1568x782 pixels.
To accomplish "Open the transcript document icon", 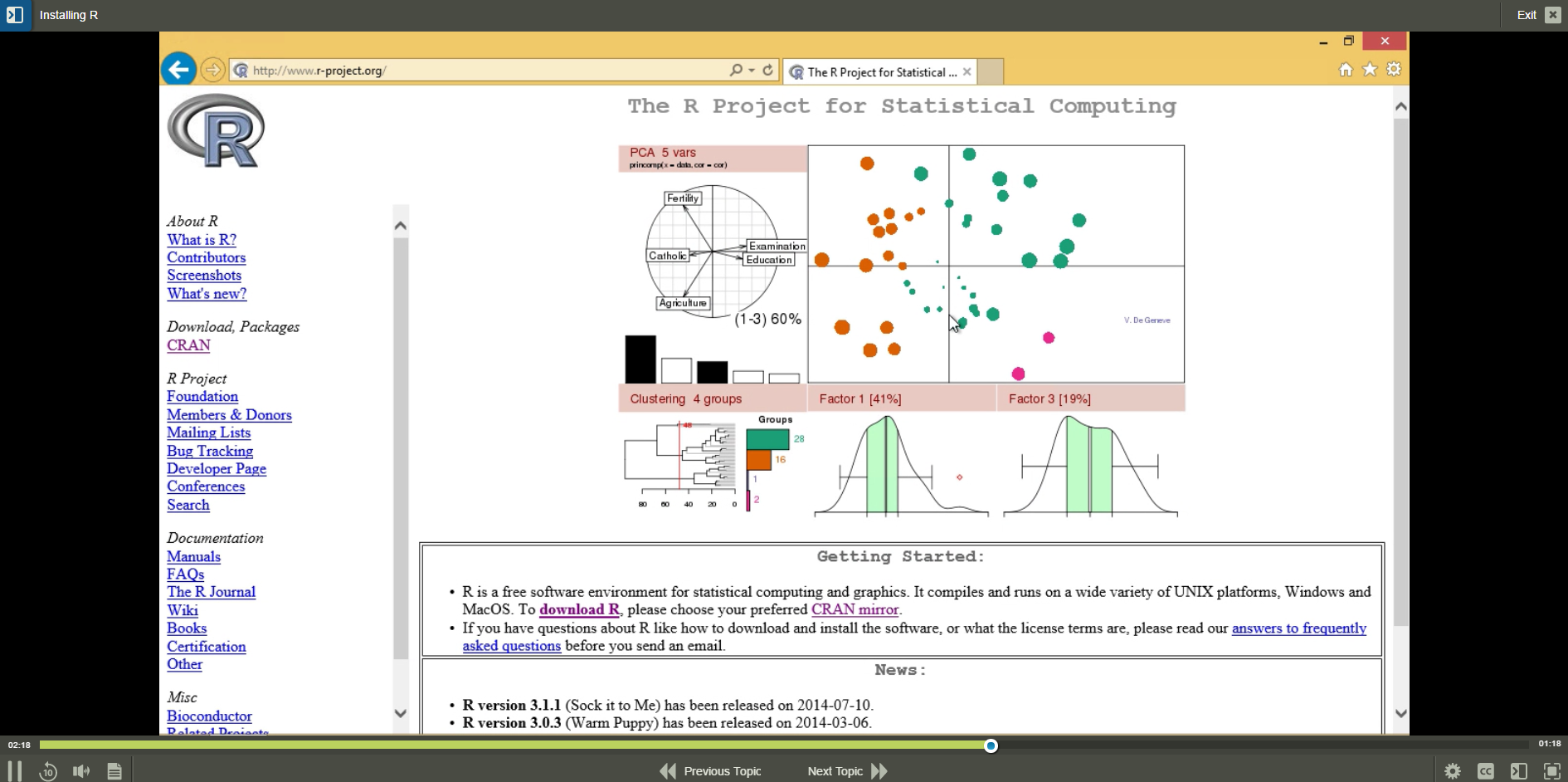I will pyautogui.click(x=114, y=771).
